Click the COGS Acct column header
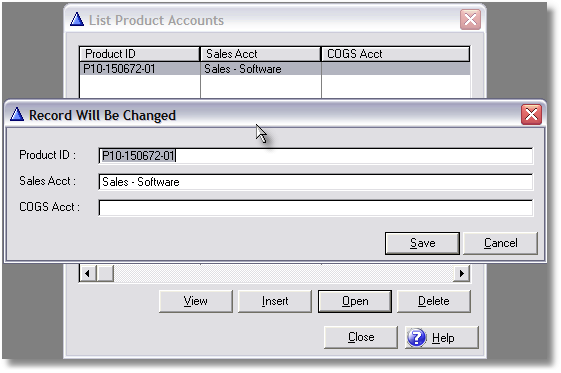561x373 pixels. [x=395, y=54]
